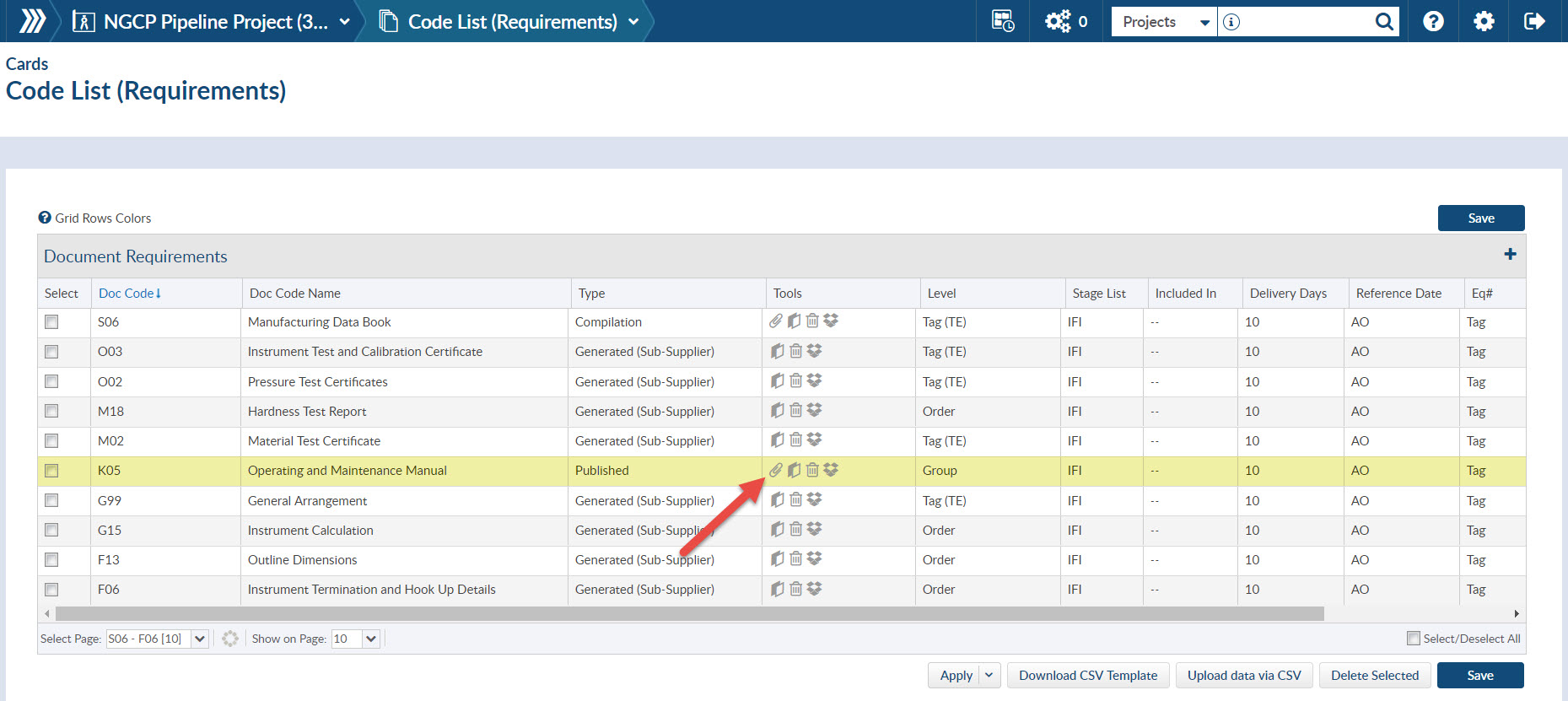This screenshot has width=1568, height=701.
Task: Expand the NGCP Pipeline Project breadcrumb dropdown
Action: (x=344, y=22)
